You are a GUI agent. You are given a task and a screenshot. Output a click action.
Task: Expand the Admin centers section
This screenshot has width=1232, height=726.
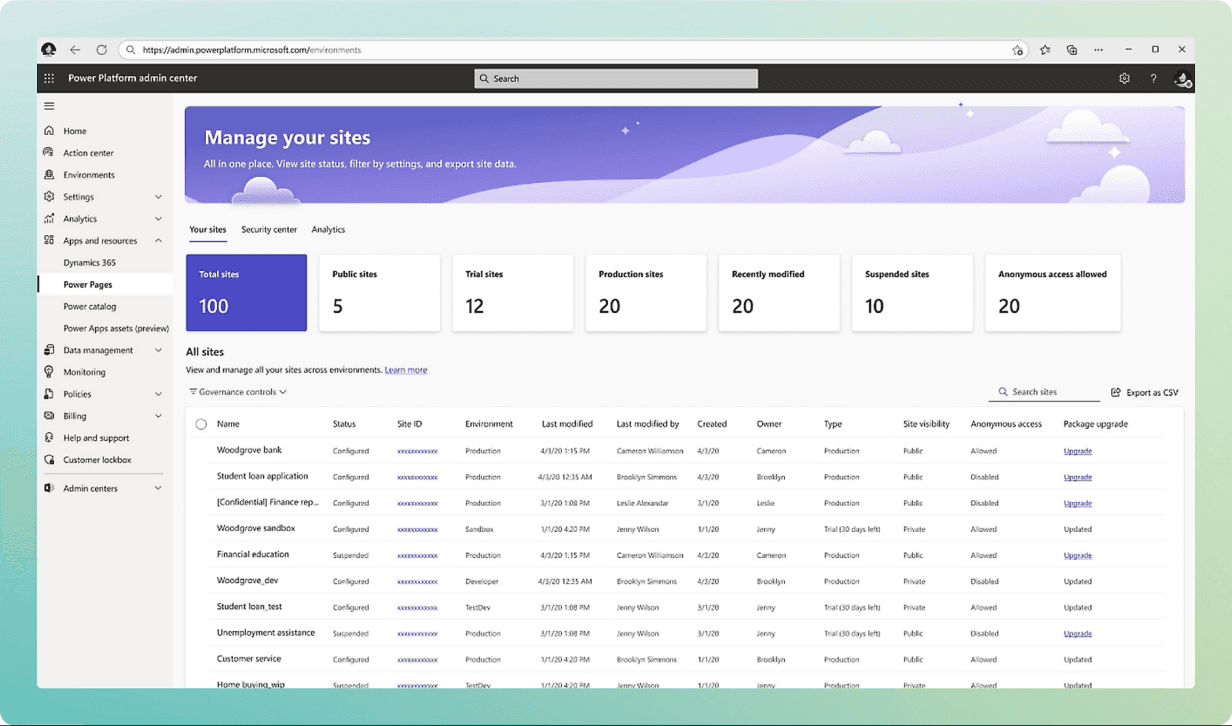158,488
